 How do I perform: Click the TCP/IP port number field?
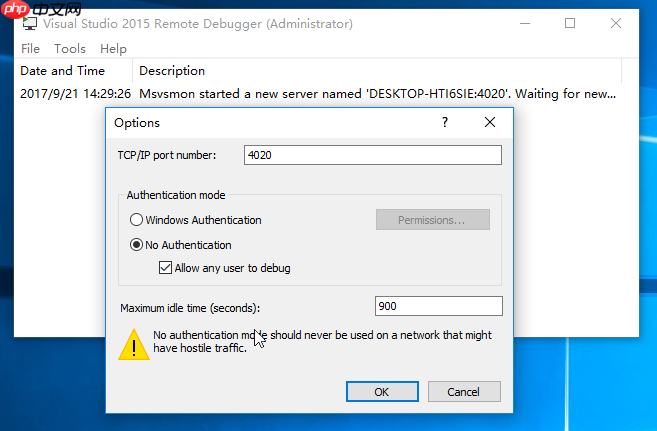(372, 155)
